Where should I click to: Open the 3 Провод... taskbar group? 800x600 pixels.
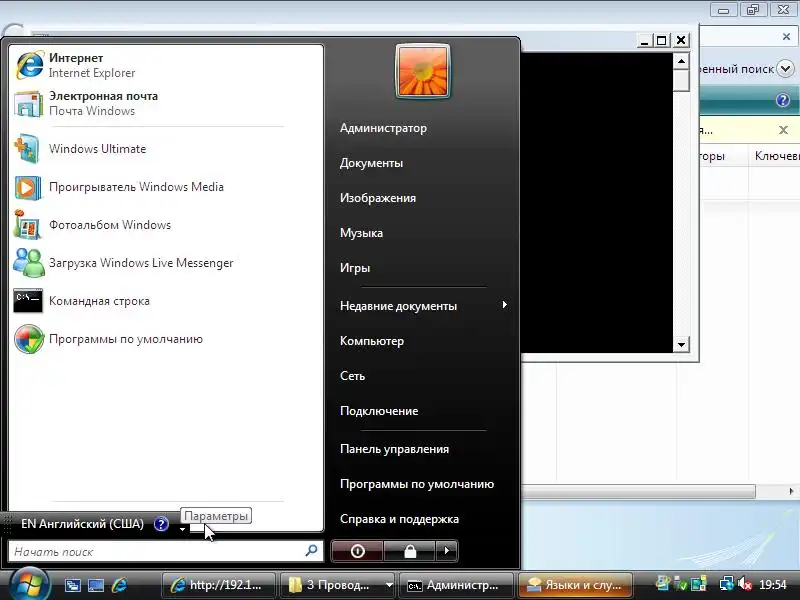click(x=332, y=585)
